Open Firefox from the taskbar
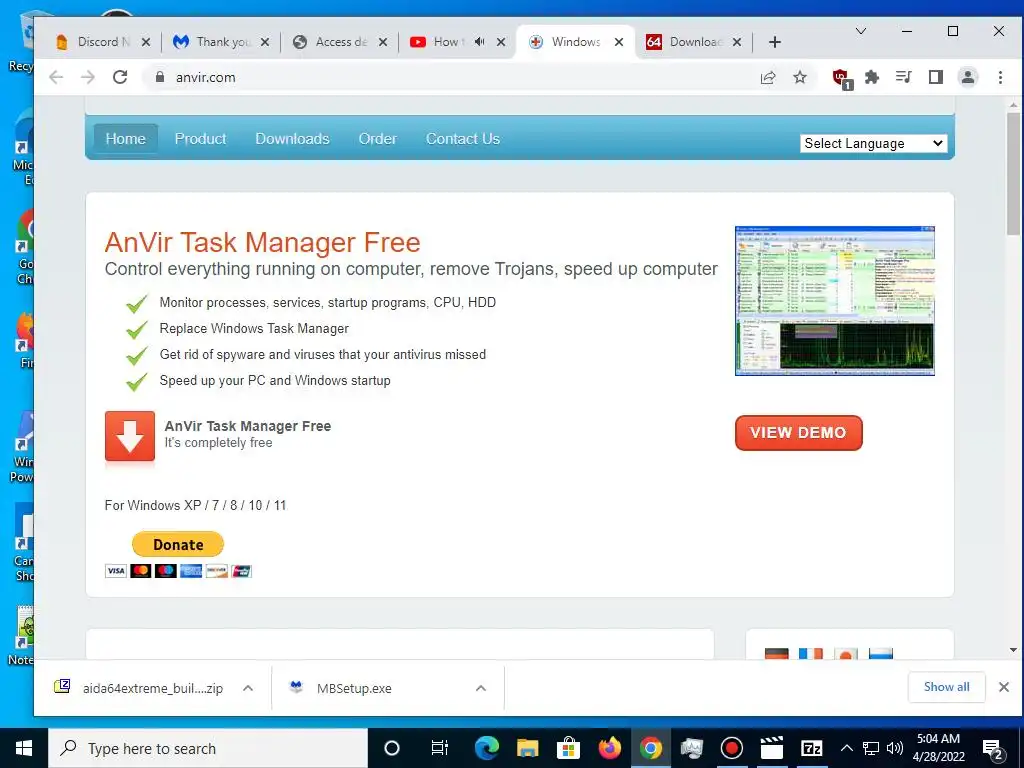Image resolution: width=1024 pixels, height=768 pixels. click(609, 748)
